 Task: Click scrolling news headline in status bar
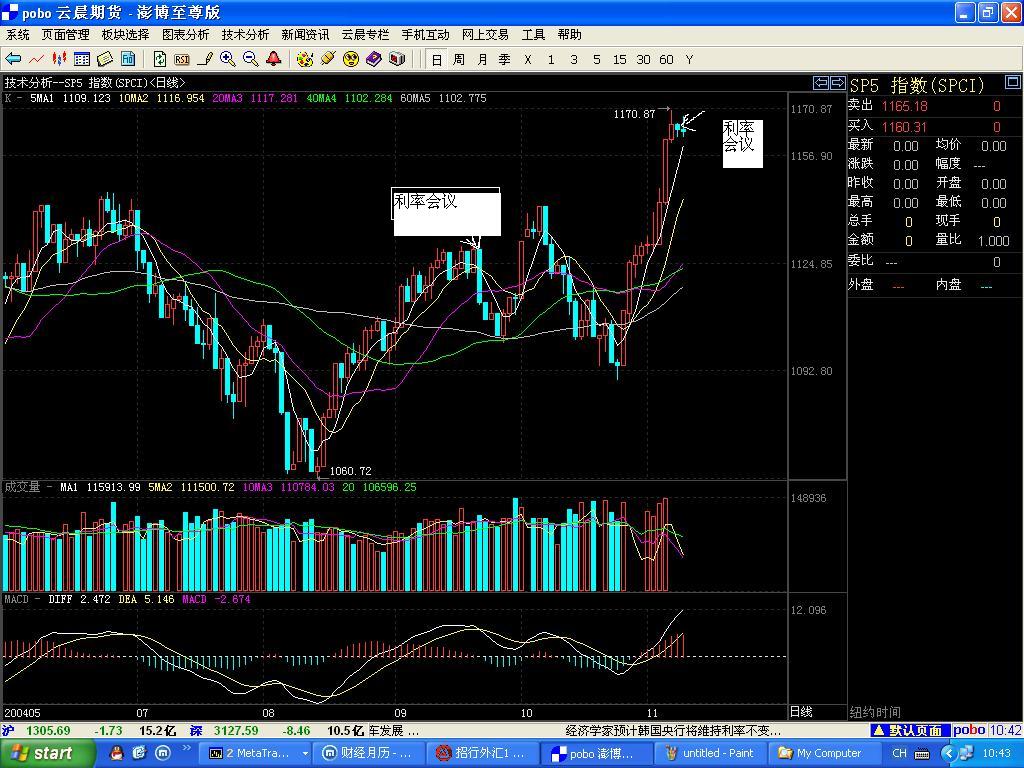673,730
